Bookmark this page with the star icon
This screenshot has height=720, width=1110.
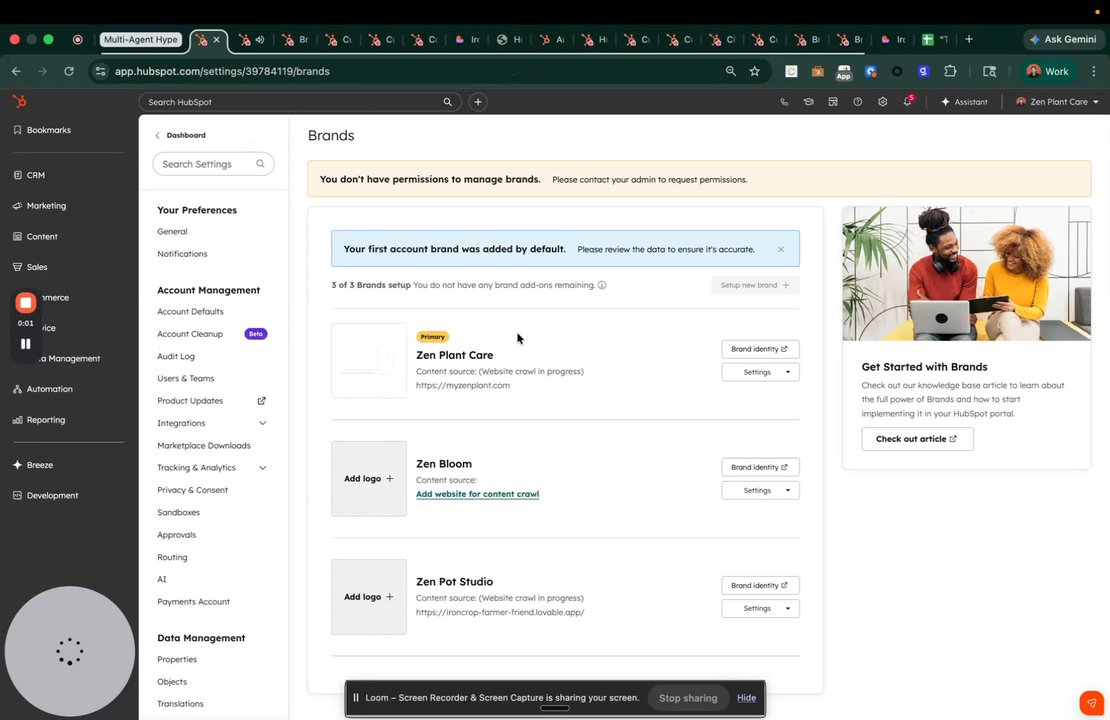pos(755,71)
